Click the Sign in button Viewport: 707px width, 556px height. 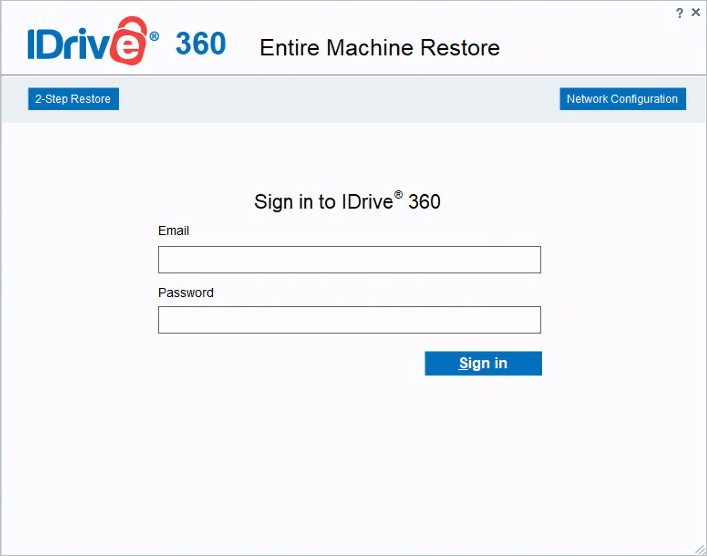point(483,363)
